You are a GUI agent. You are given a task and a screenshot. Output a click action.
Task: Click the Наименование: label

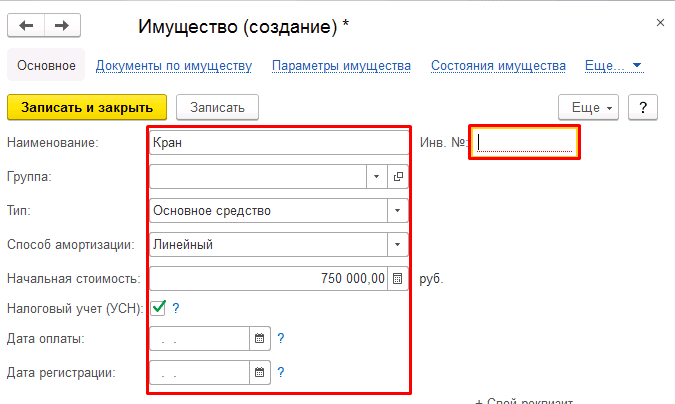[53, 143]
